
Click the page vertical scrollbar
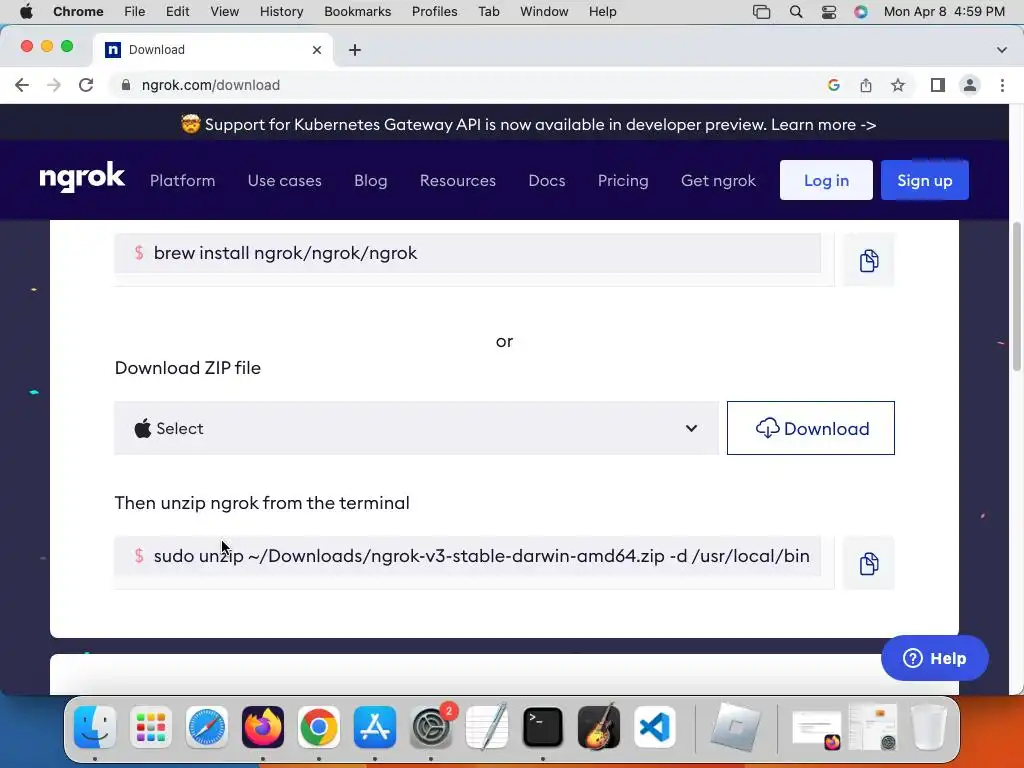[1016, 297]
